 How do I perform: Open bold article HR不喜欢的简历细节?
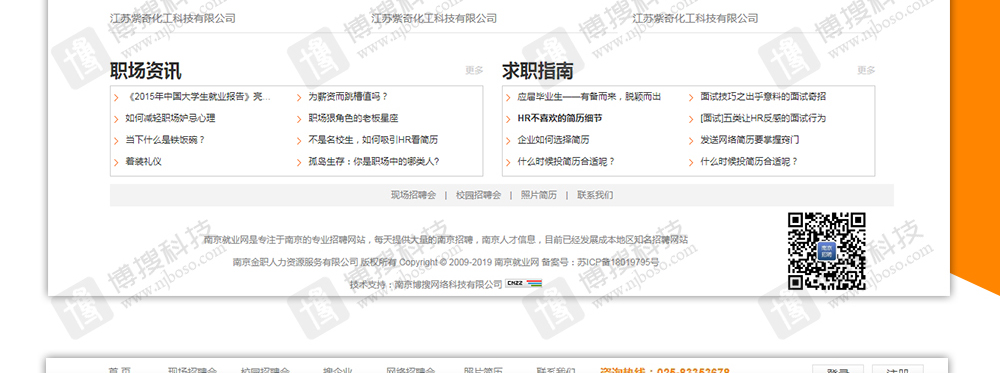coord(559,119)
